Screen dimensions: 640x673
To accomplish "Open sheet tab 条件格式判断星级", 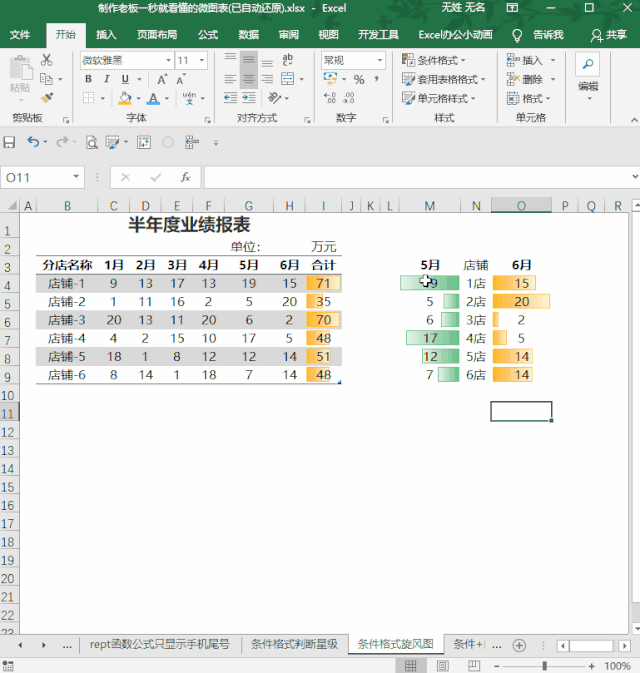I will click(294, 644).
